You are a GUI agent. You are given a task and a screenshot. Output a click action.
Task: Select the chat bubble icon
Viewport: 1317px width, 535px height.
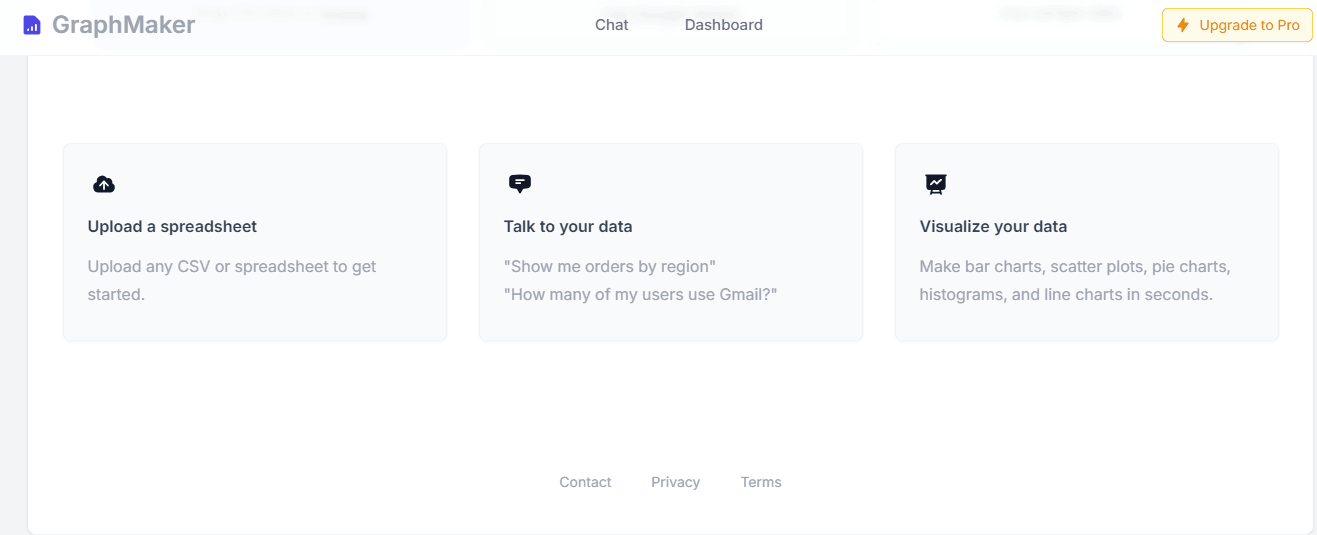520,184
